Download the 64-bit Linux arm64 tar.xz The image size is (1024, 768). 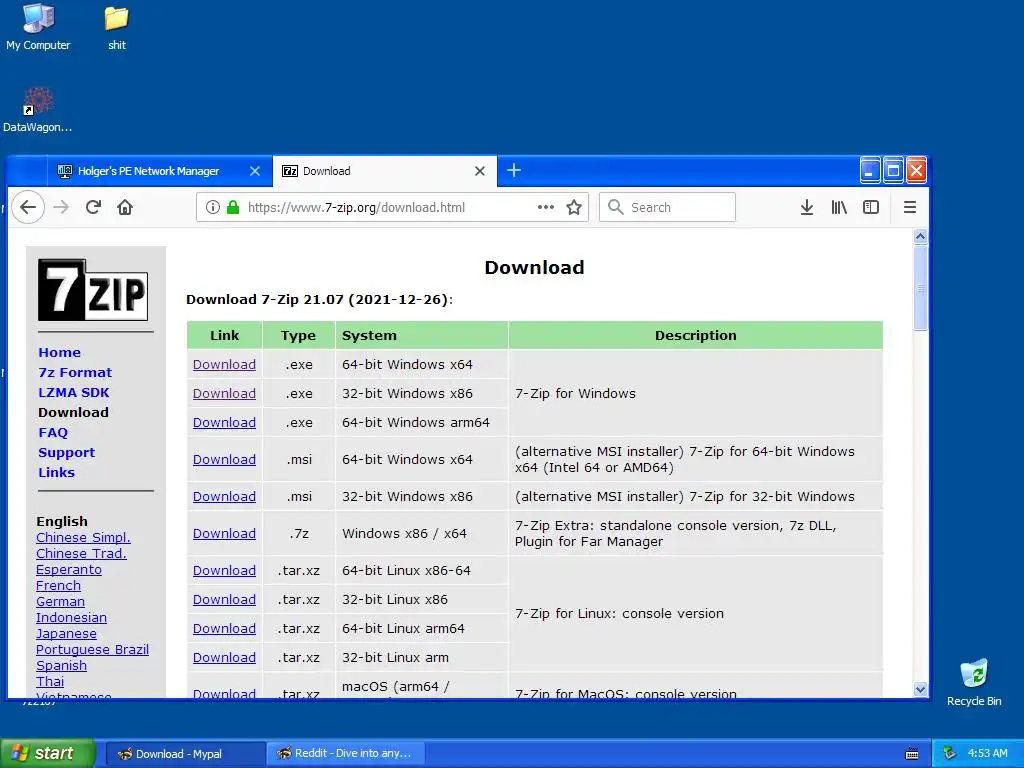pyautogui.click(x=224, y=628)
